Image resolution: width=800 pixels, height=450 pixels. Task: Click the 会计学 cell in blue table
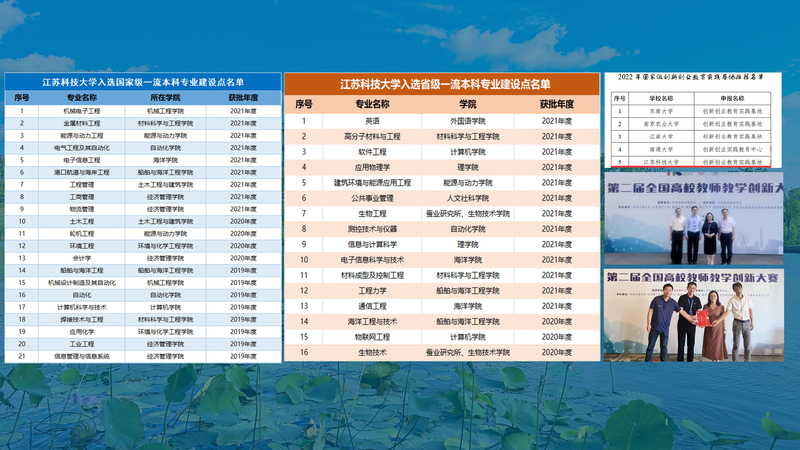click(x=82, y=257)
